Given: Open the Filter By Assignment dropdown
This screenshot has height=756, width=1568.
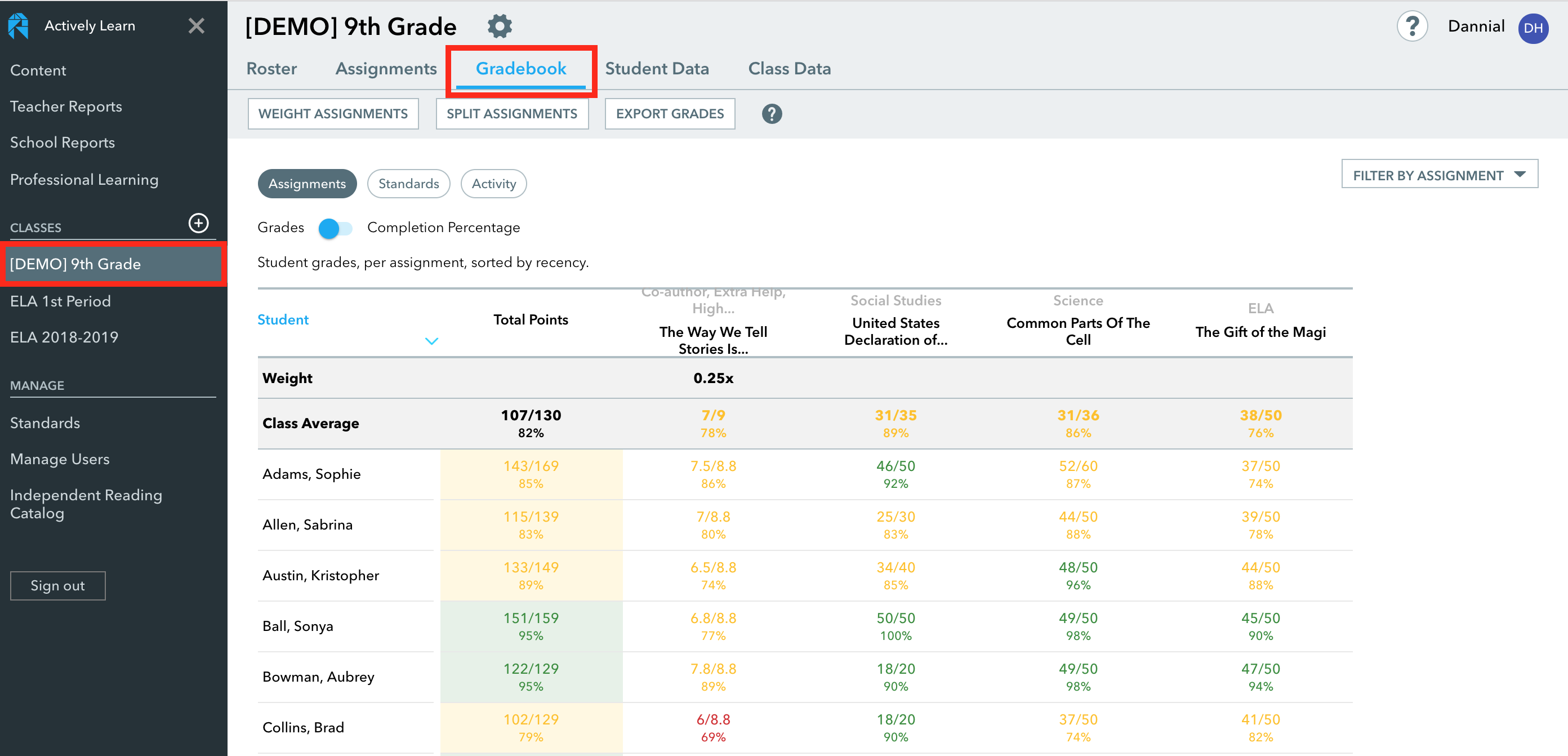Looking at the screenshot, I should tap(1440, 175).
